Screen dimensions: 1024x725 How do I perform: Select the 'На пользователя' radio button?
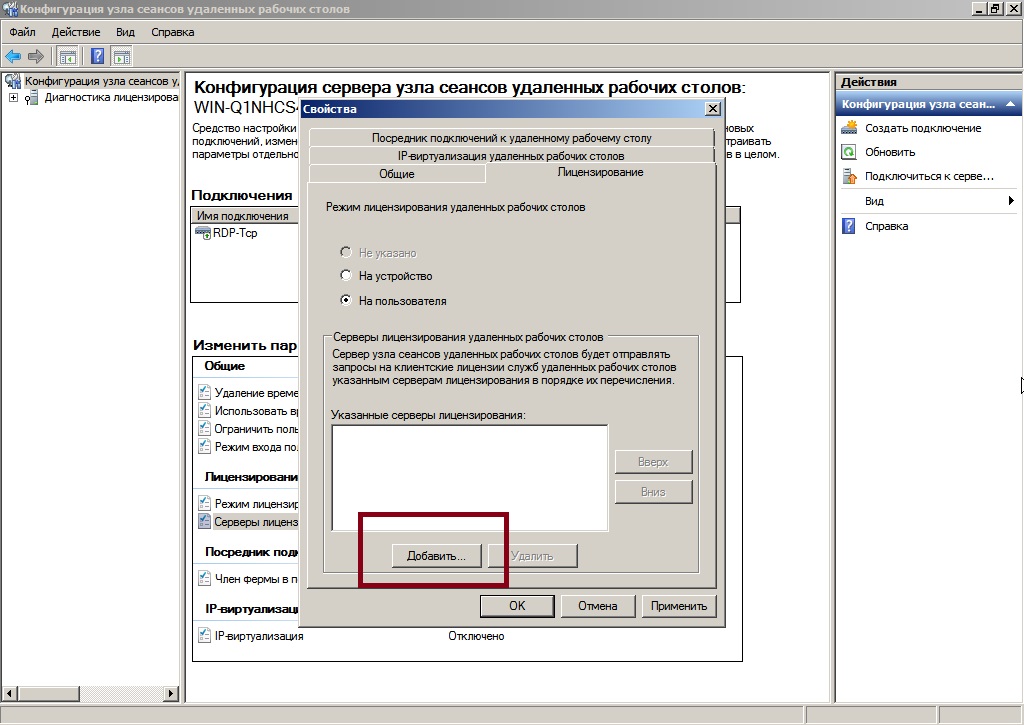(x=346, y=301)
